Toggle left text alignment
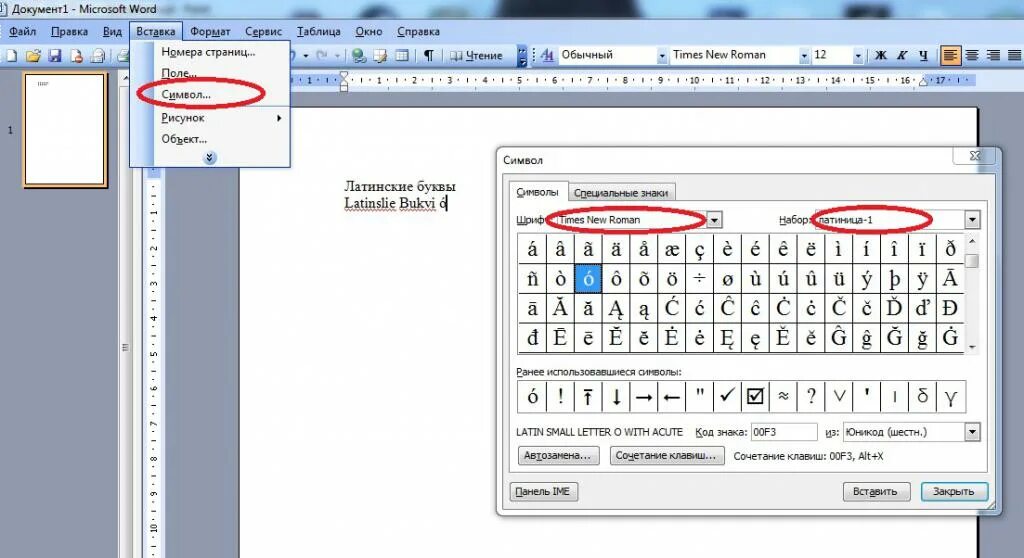 click(x=950, y=56)
